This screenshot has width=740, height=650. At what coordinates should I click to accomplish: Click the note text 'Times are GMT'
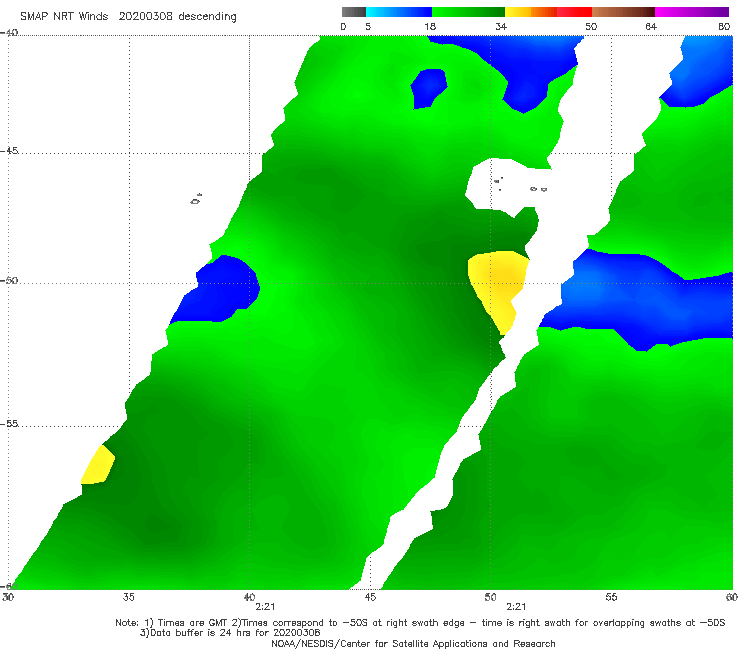(x=191, y=623)
